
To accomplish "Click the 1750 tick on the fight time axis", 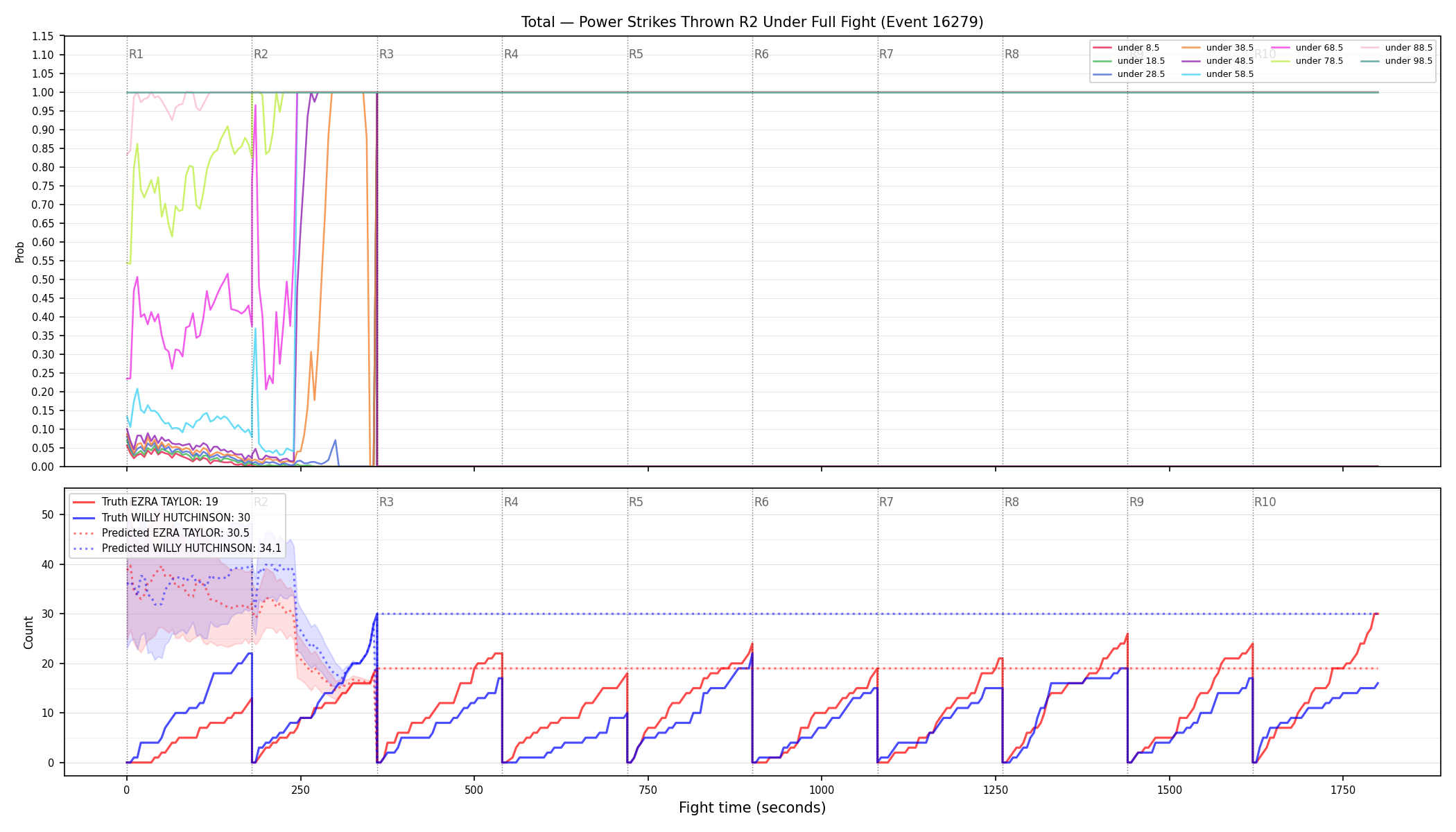I will click(x=1343, y=790).
